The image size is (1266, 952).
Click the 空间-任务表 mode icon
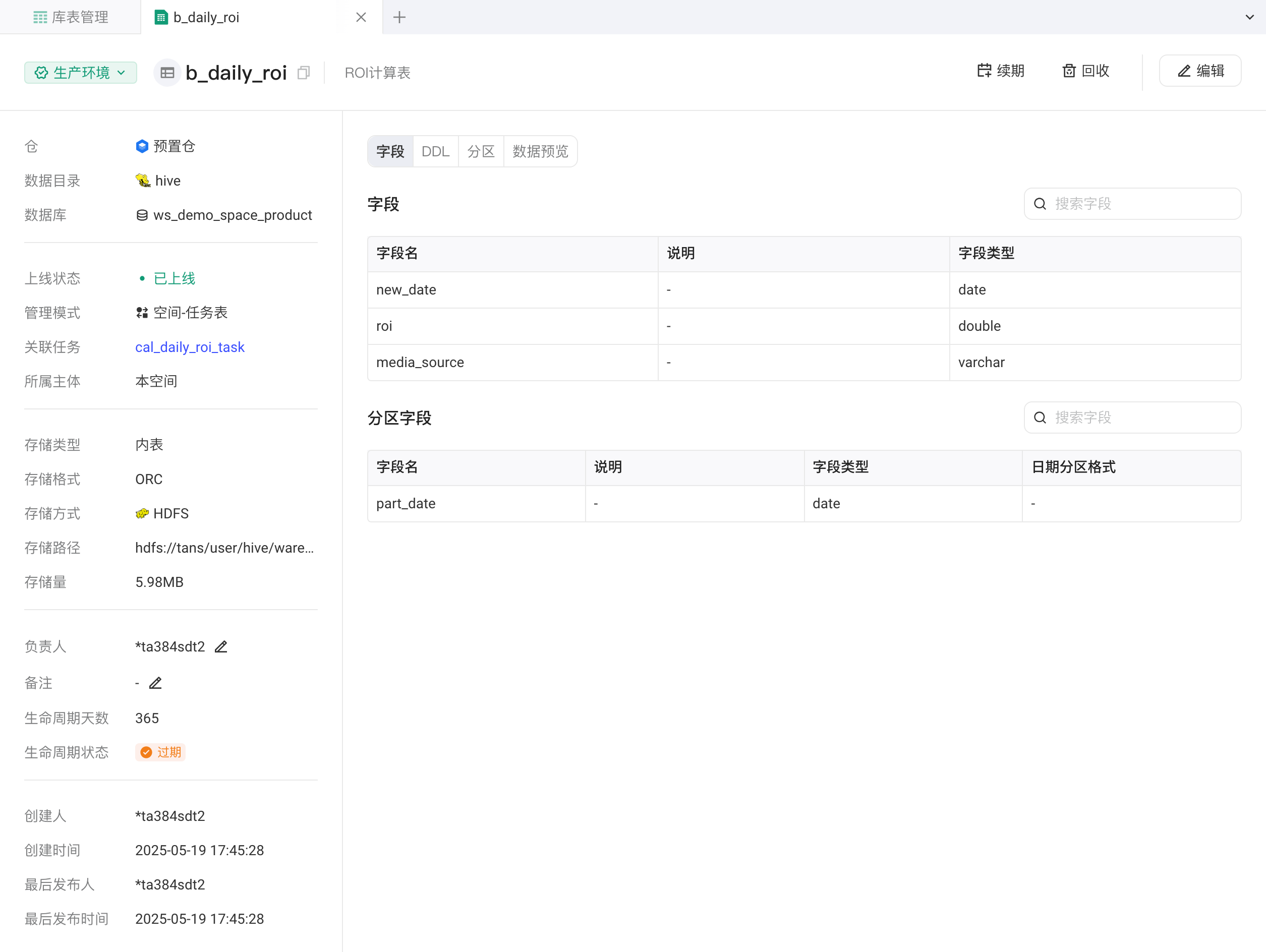[x=142, y=313]
